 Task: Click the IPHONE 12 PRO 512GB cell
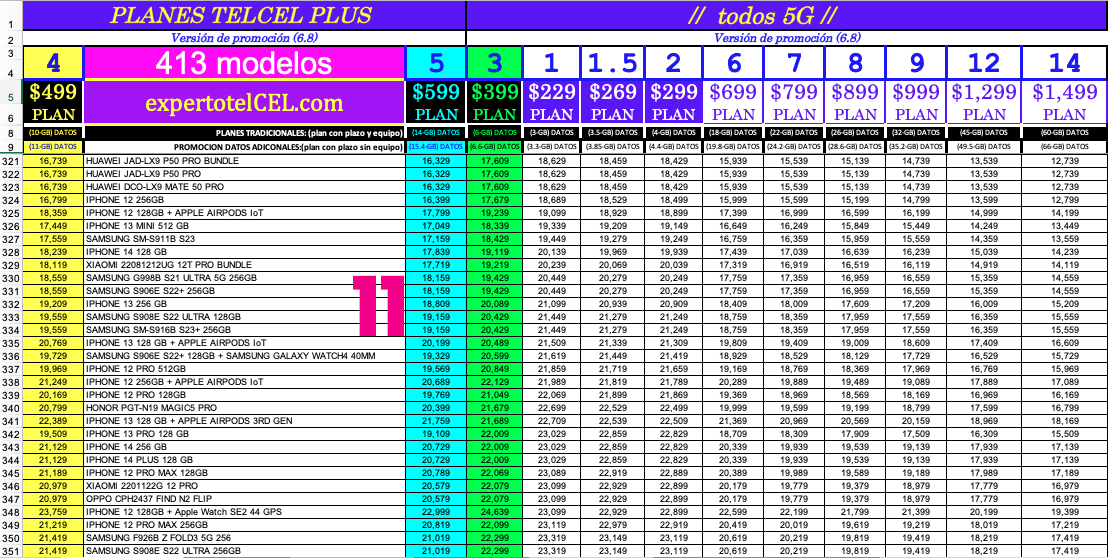(x=244, y=369)
